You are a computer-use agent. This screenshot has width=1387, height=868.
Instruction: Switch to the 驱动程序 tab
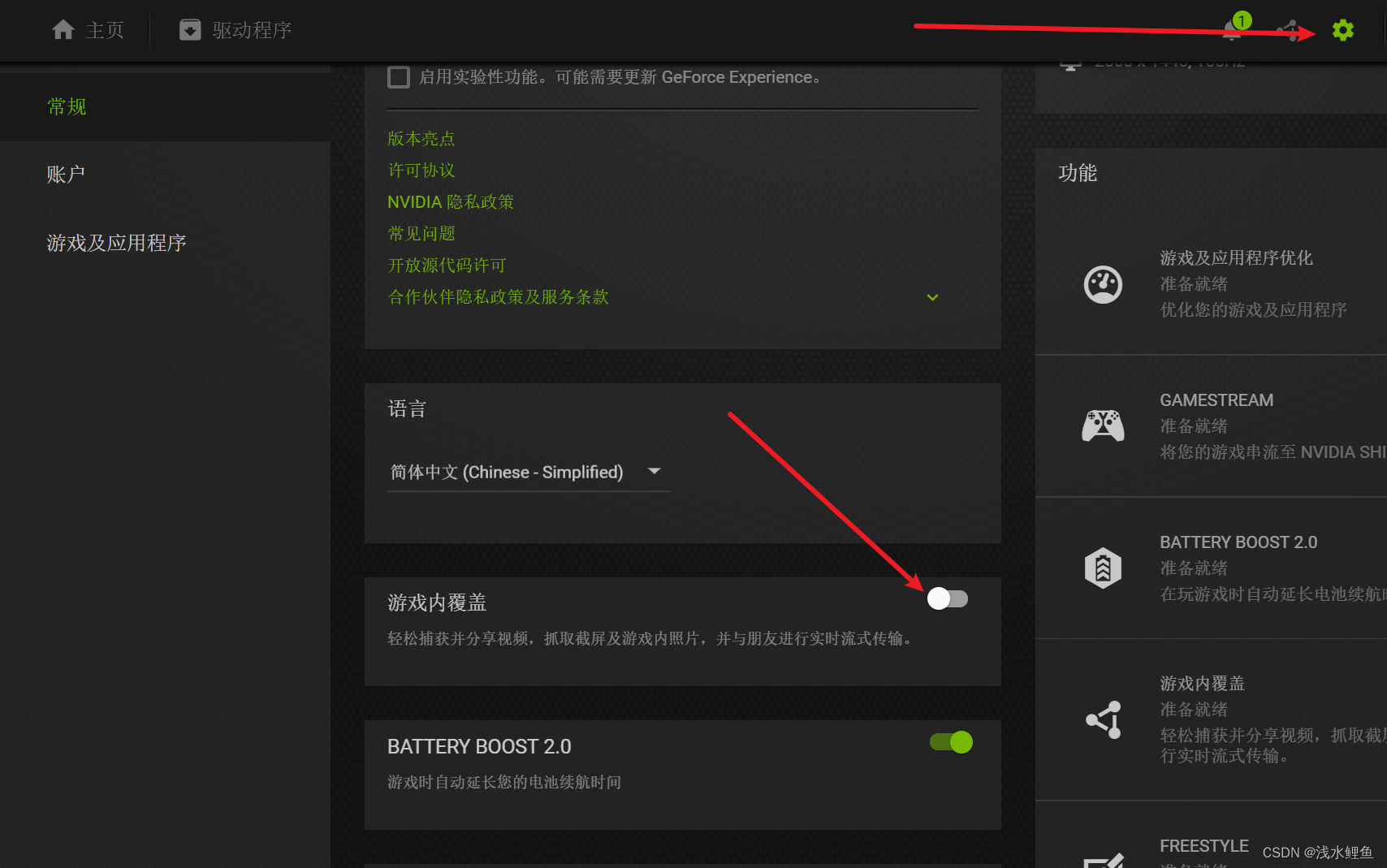(x=235, y=30)
